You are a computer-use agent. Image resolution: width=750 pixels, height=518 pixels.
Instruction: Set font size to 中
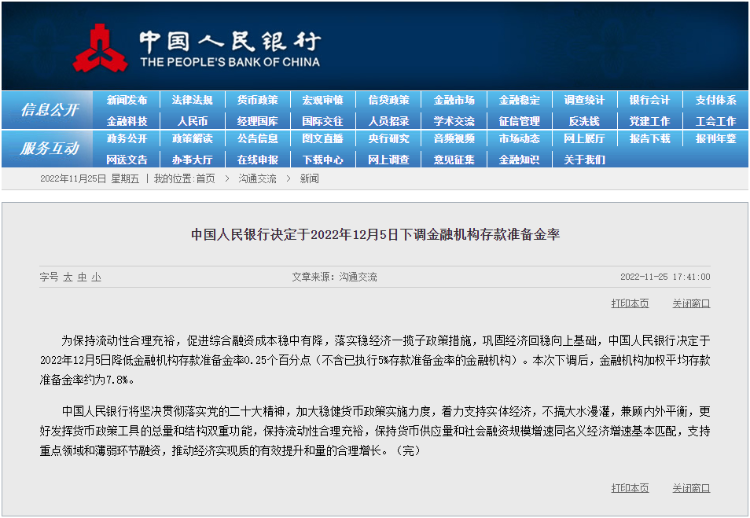(82, 277)
